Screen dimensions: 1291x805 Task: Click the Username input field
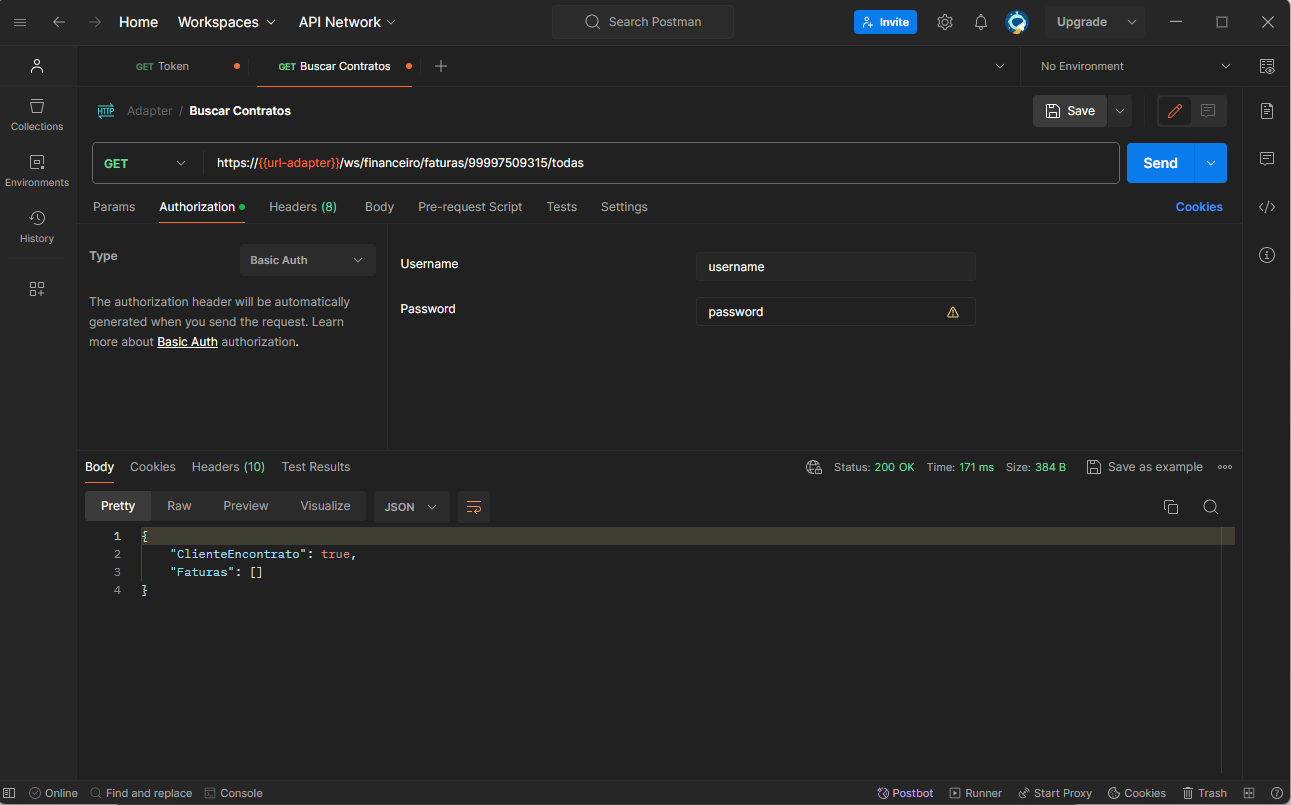tap(836, 267)
